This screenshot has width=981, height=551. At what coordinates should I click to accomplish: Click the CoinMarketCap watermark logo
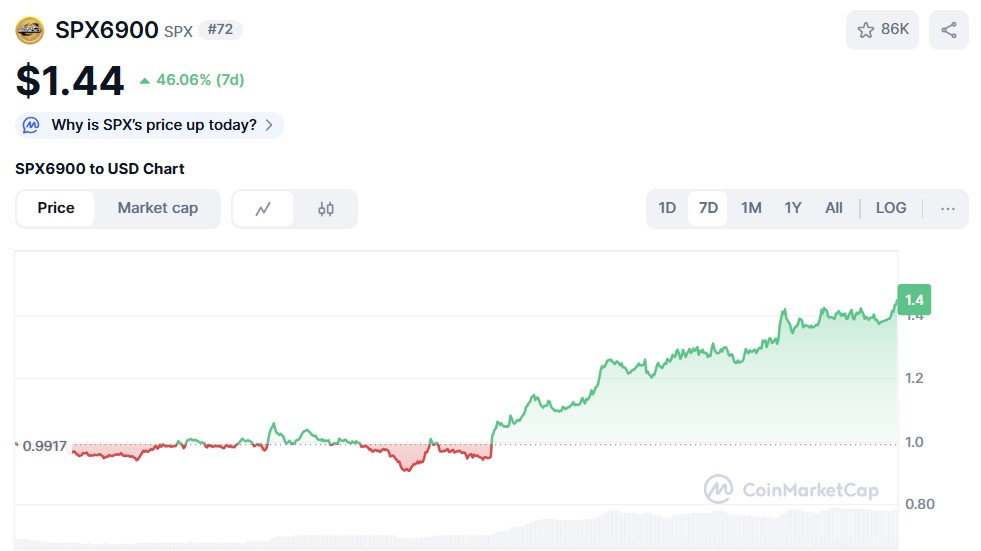point(719,489)
